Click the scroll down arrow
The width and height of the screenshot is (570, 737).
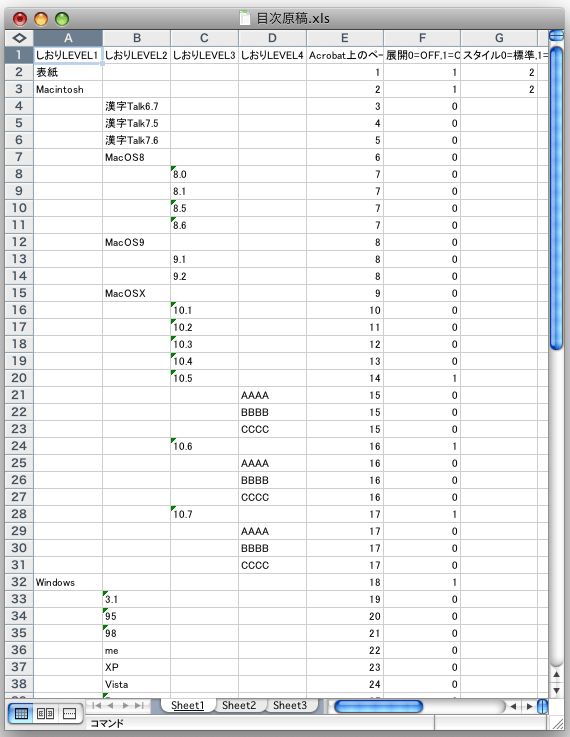click(556, 690)
